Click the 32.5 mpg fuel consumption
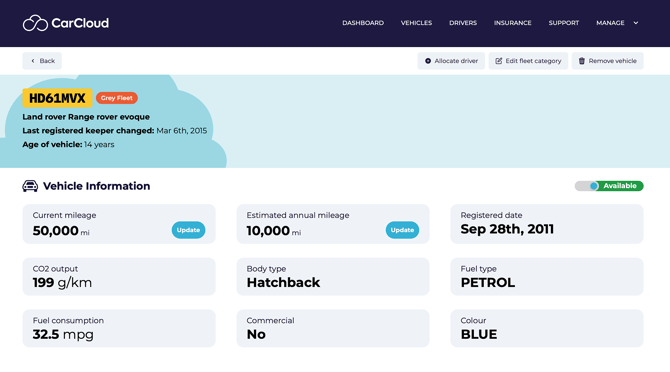This screenshot has width=670, height=372. 63,334
